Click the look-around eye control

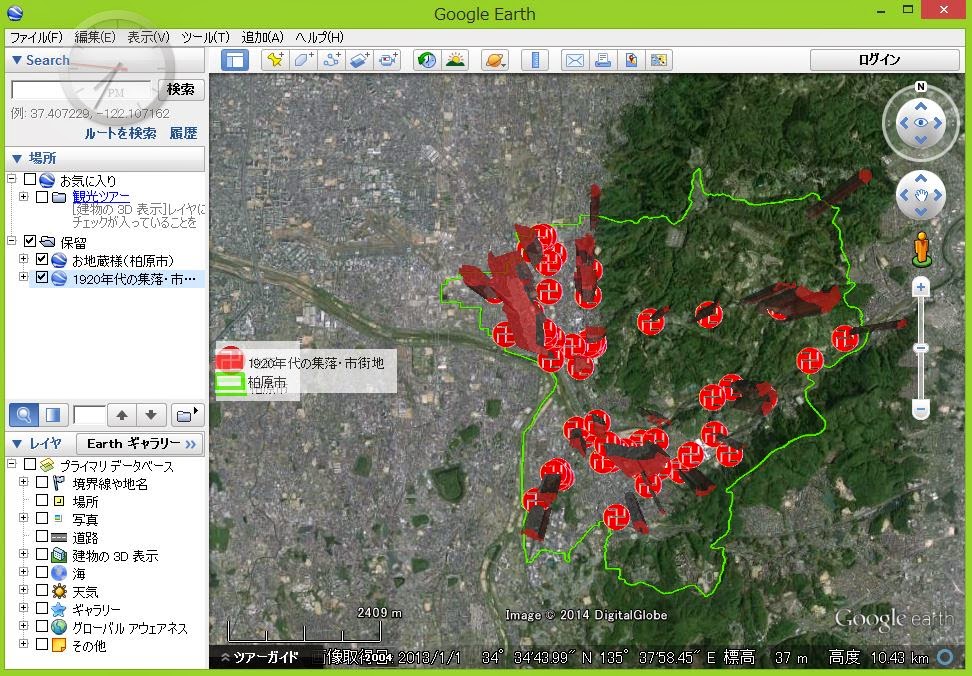click(921, 123)
